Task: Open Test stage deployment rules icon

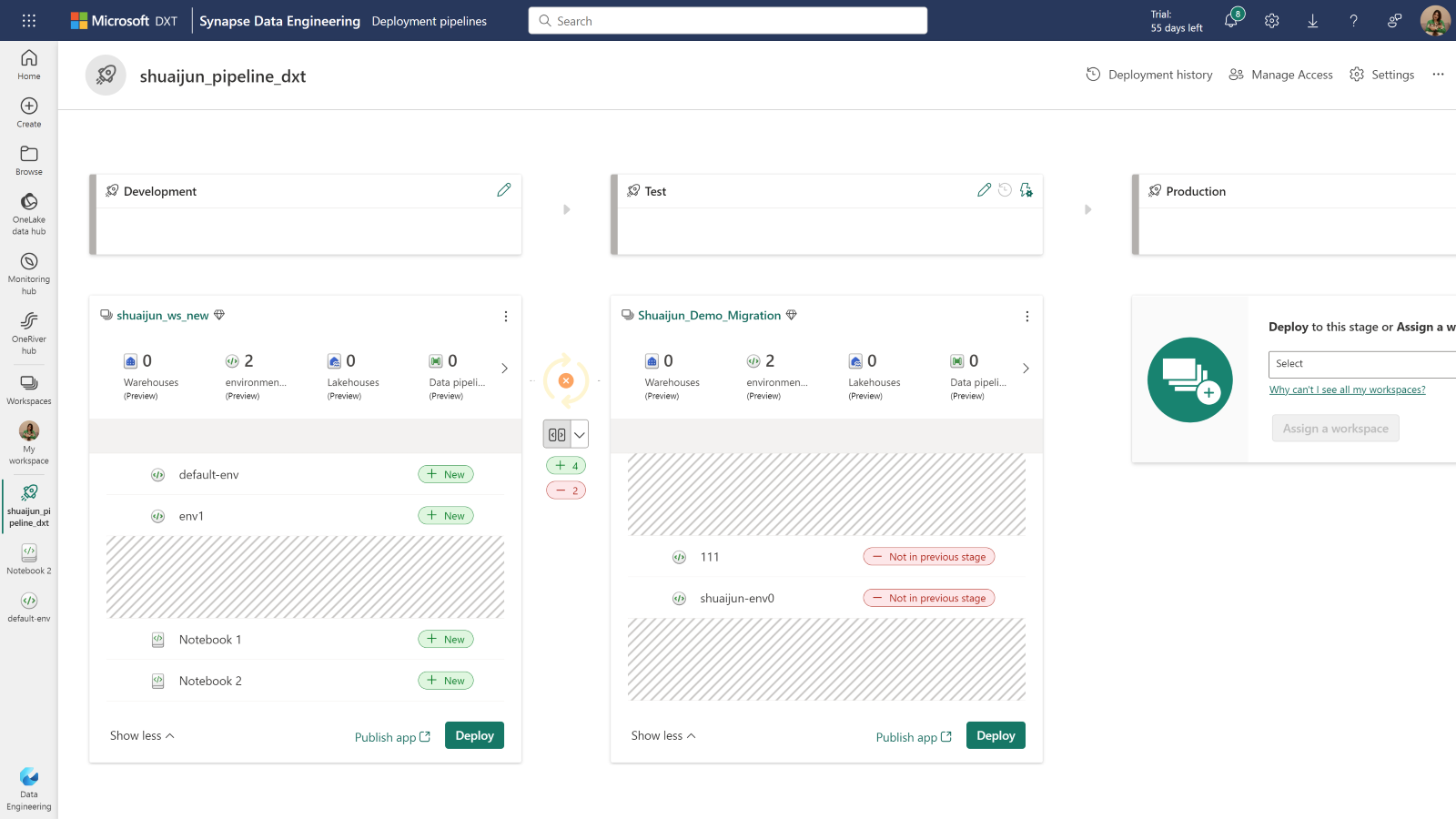Action: (1026, 190)
